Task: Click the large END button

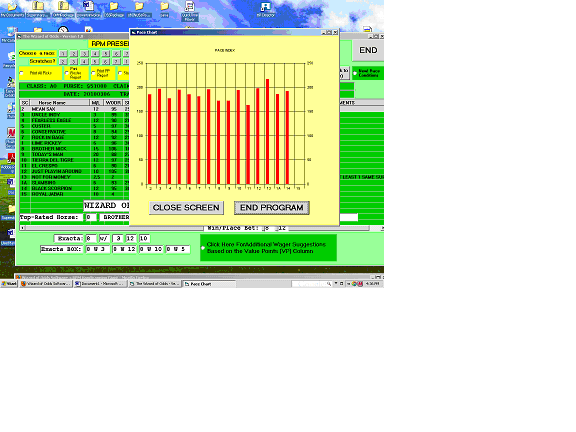Action: [368, 50]
